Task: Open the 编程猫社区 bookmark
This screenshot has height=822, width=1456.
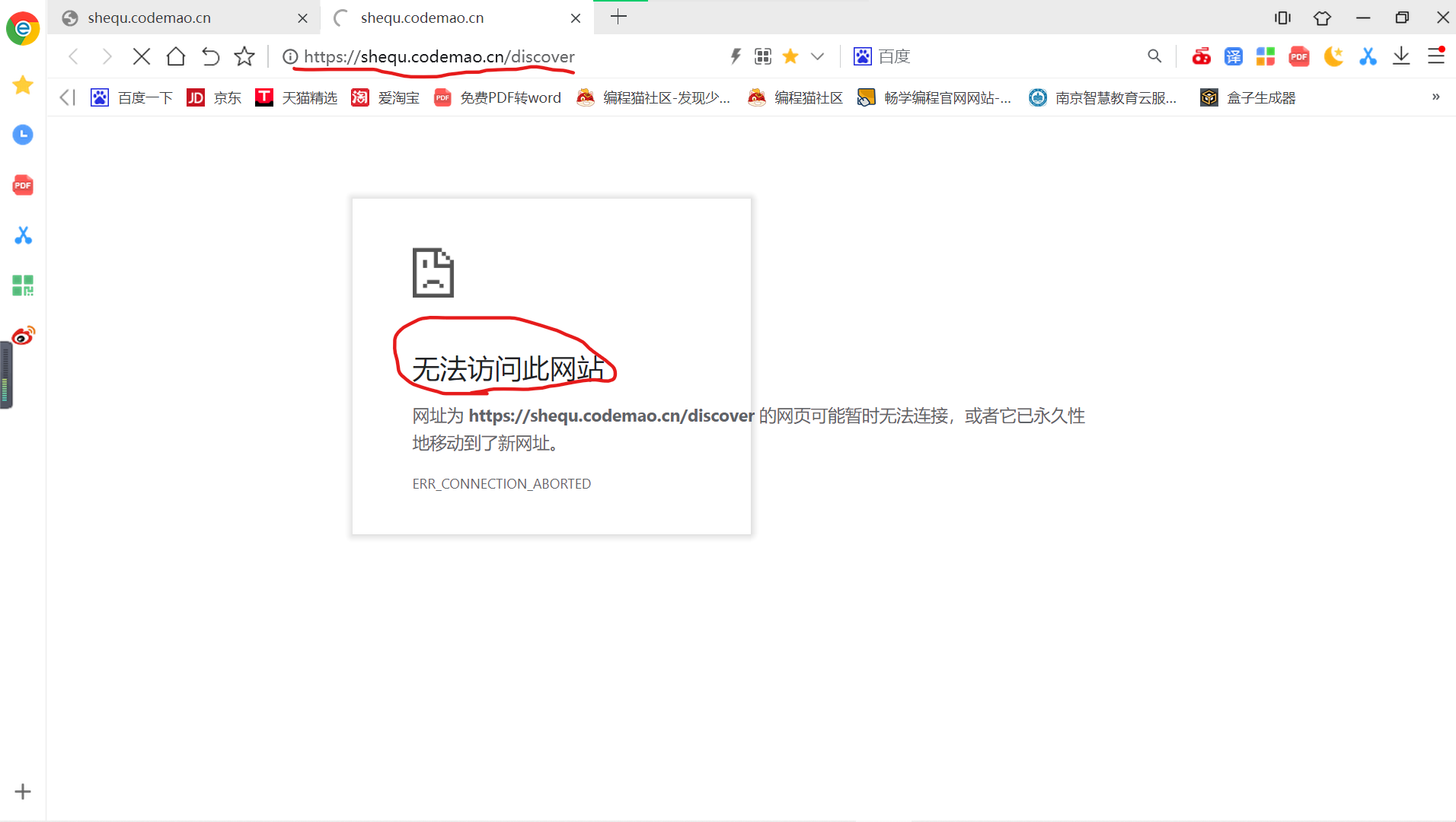Action: tap(796, 97)
